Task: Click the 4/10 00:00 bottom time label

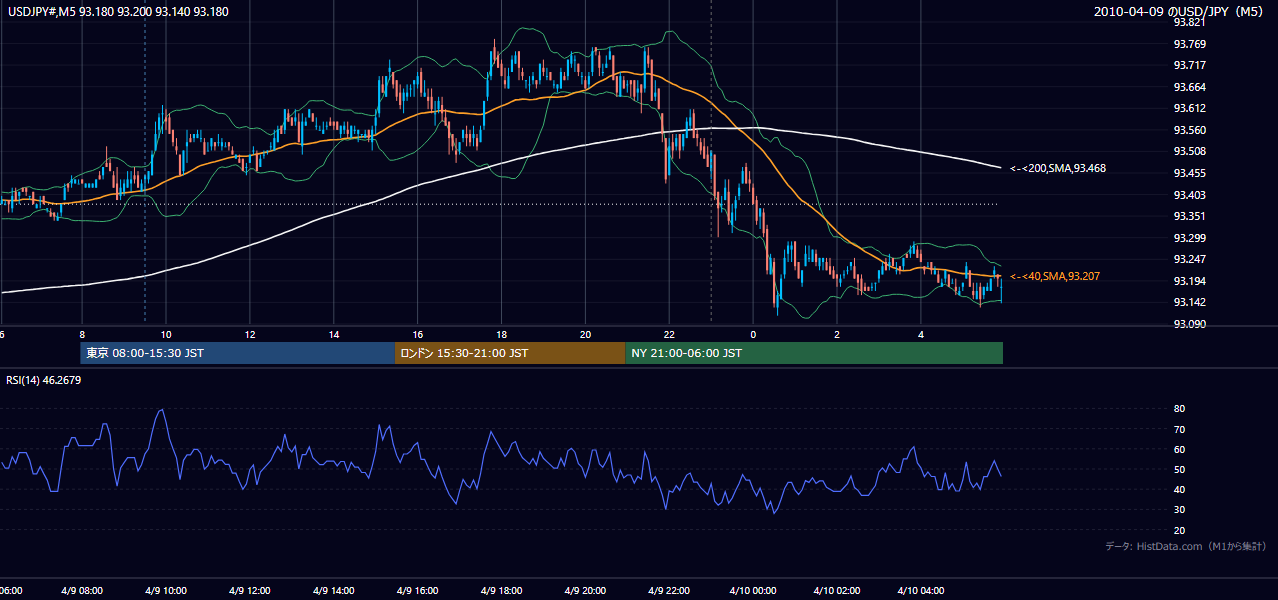Action: pyautogui.click(x=753, y=590)
